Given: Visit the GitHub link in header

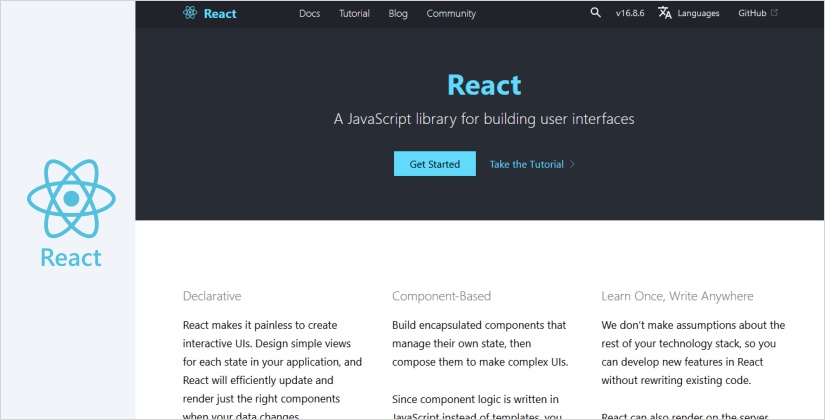Looking at the screenshot, I should [752, 14].
